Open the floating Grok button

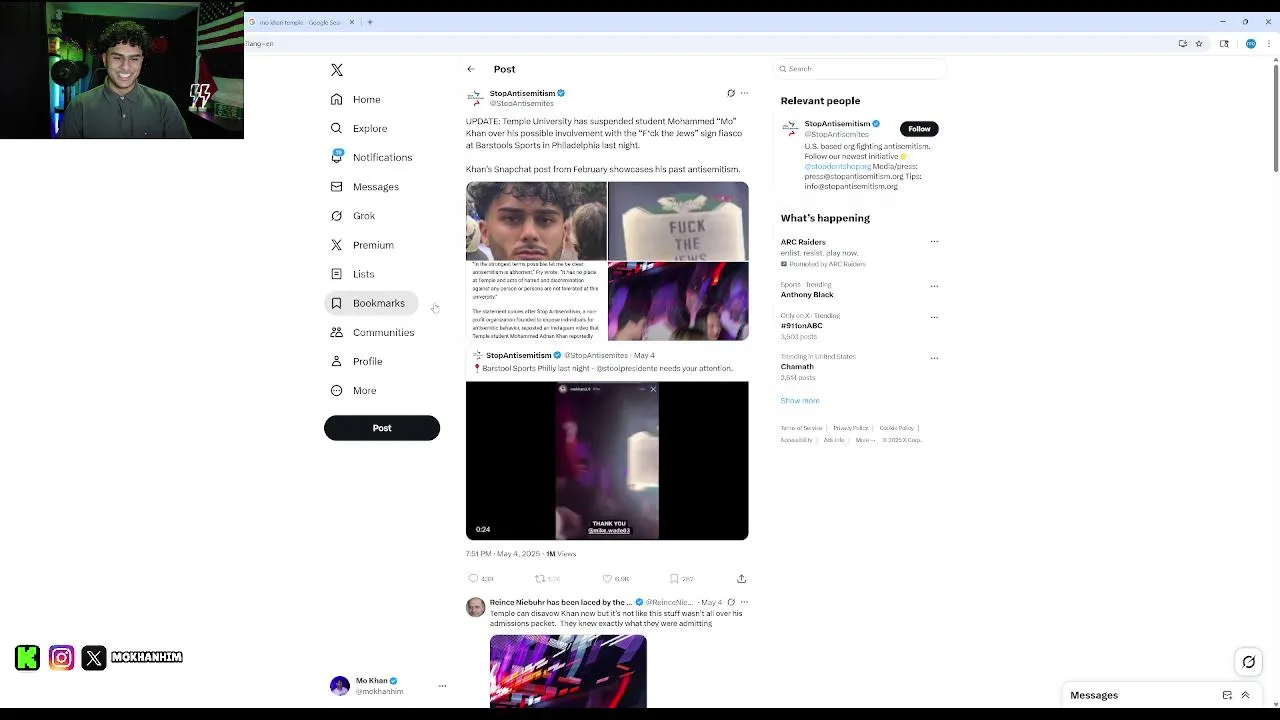[1249, 662]
